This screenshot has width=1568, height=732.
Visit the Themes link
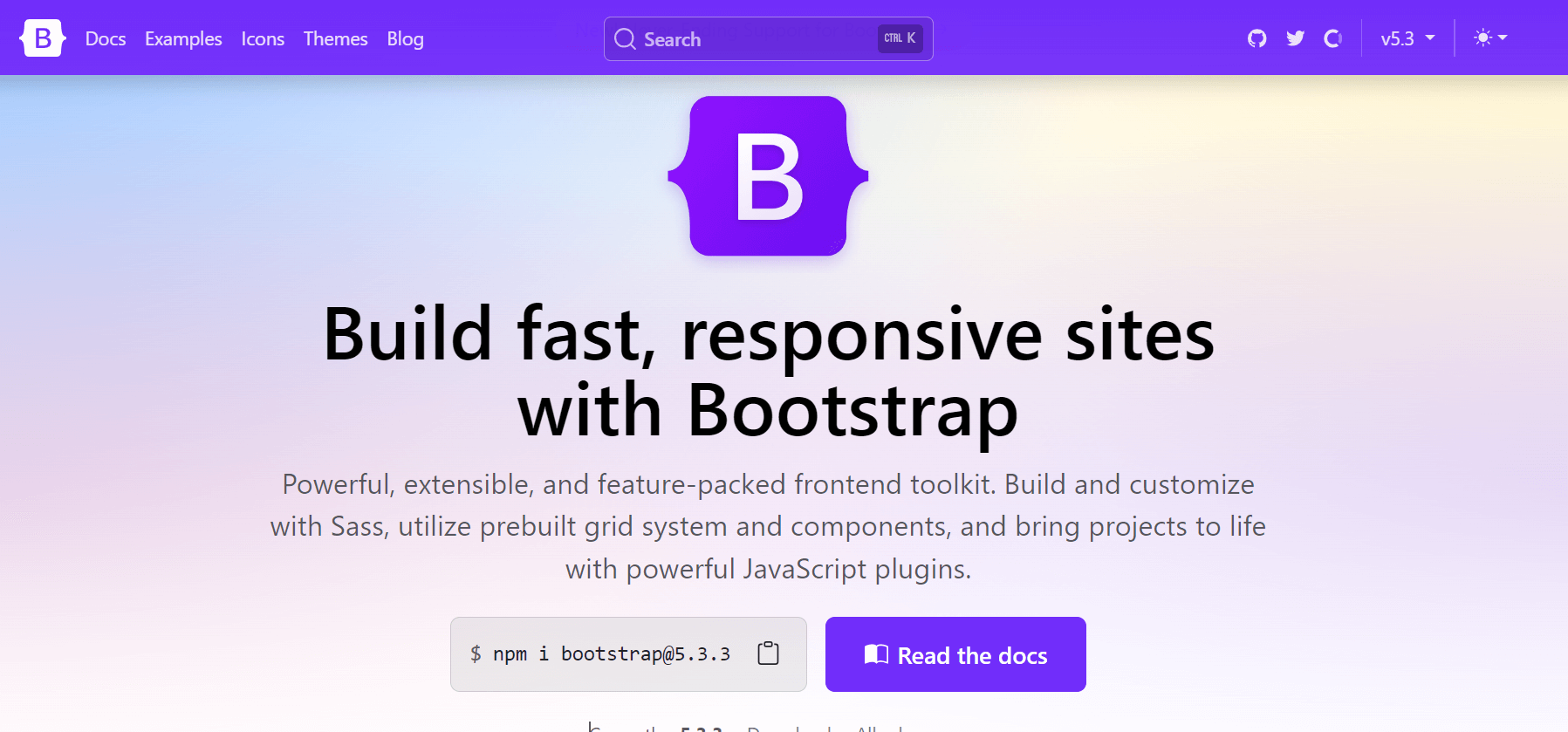pos(335,38)
